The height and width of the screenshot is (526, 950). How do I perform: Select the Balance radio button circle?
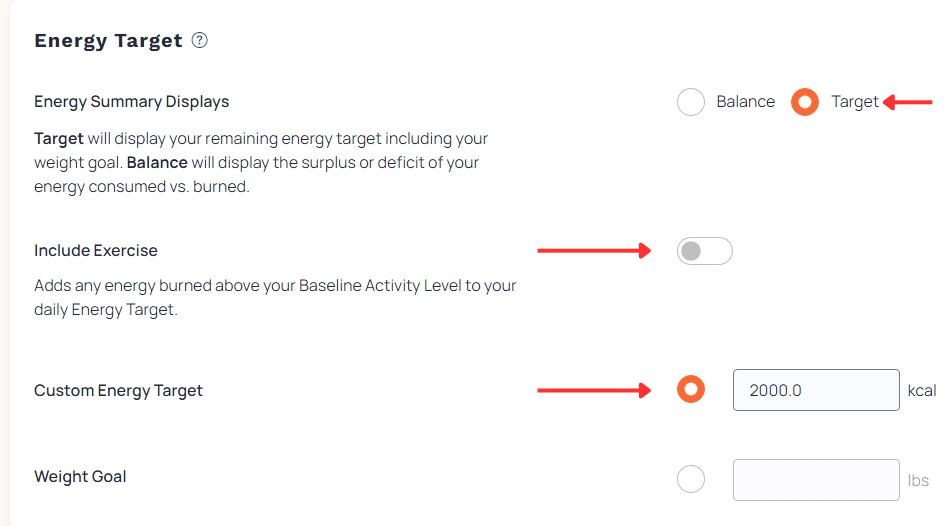click(691, 102)
